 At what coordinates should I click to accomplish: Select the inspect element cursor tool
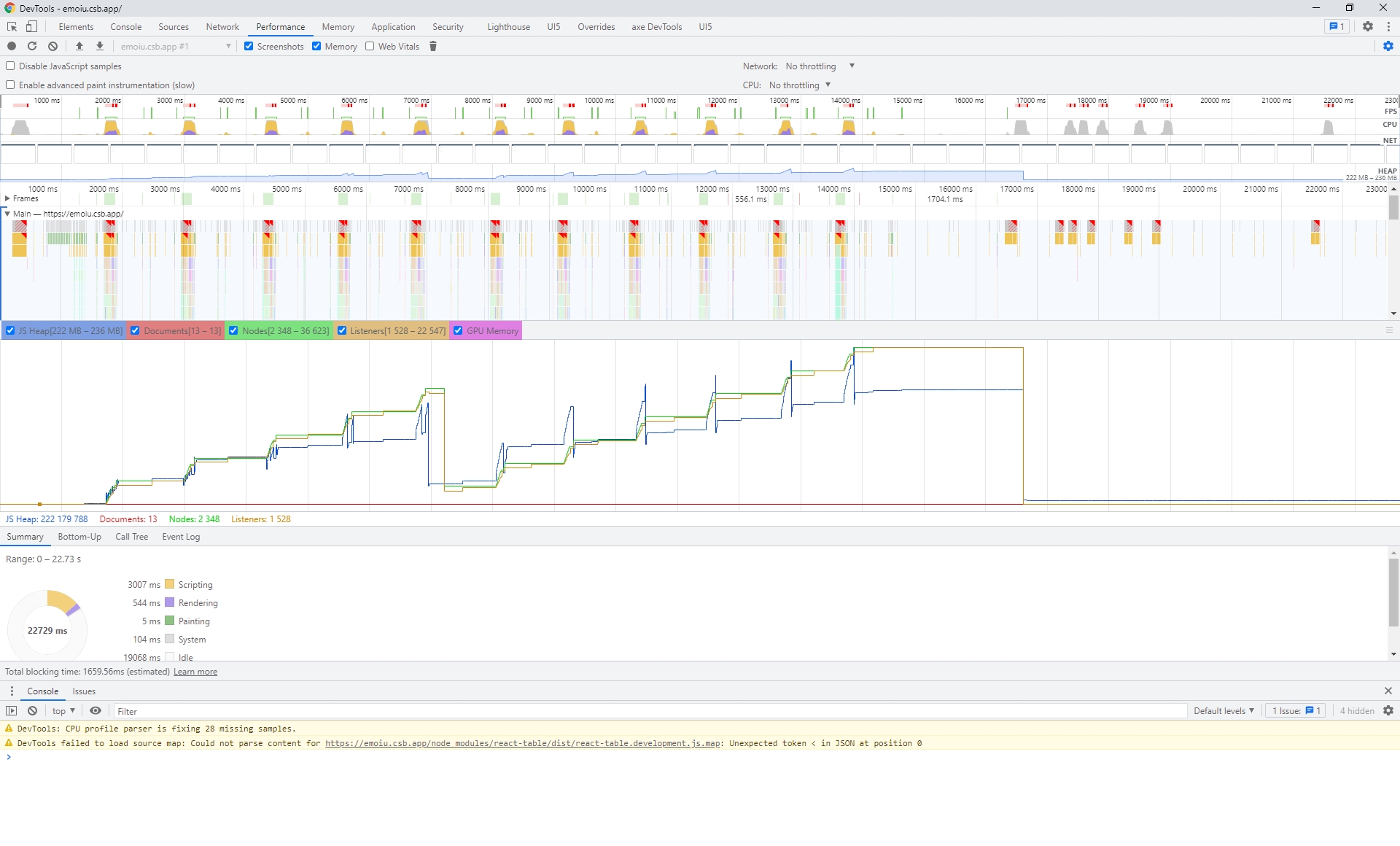click(x=11, y=26)
